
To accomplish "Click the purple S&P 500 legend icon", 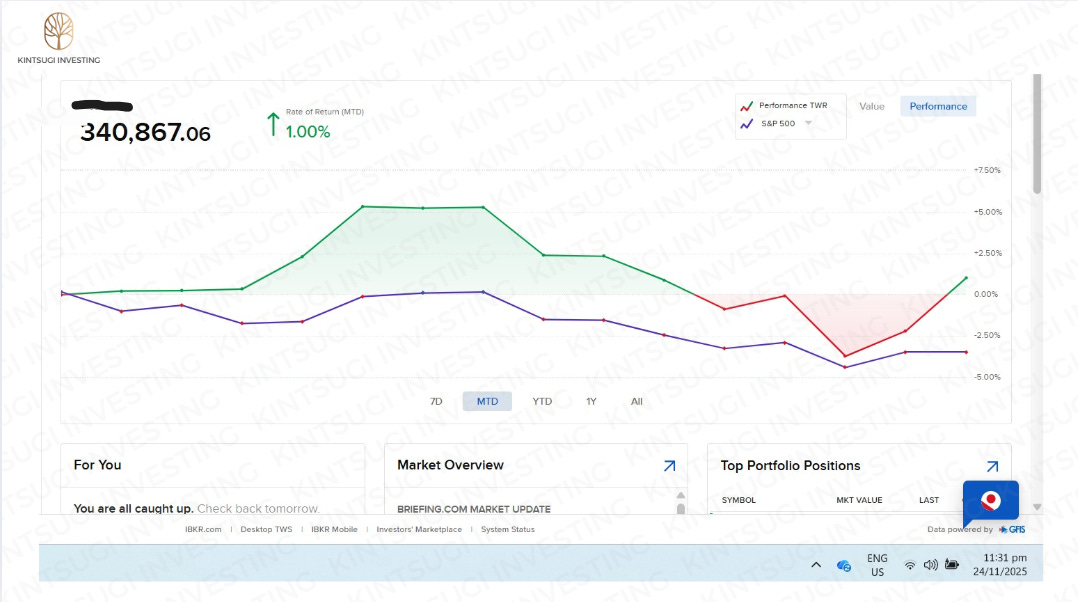I will (747, 124).
